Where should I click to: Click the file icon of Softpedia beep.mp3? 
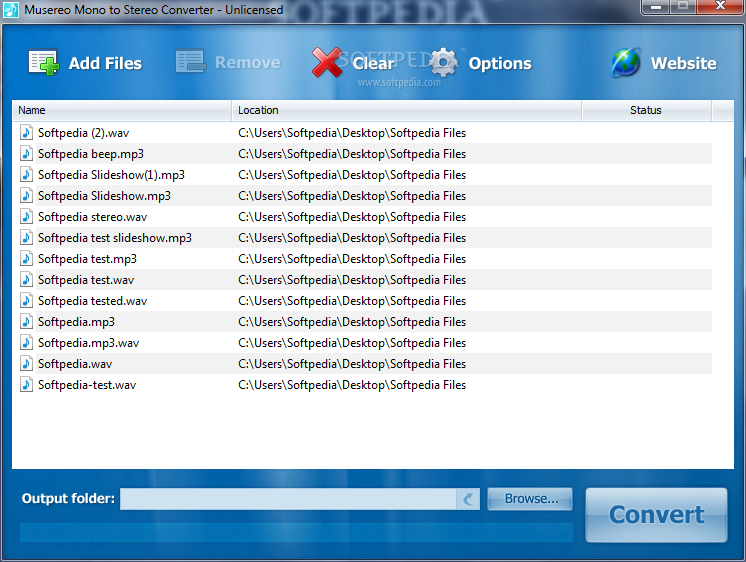(26, 153)
